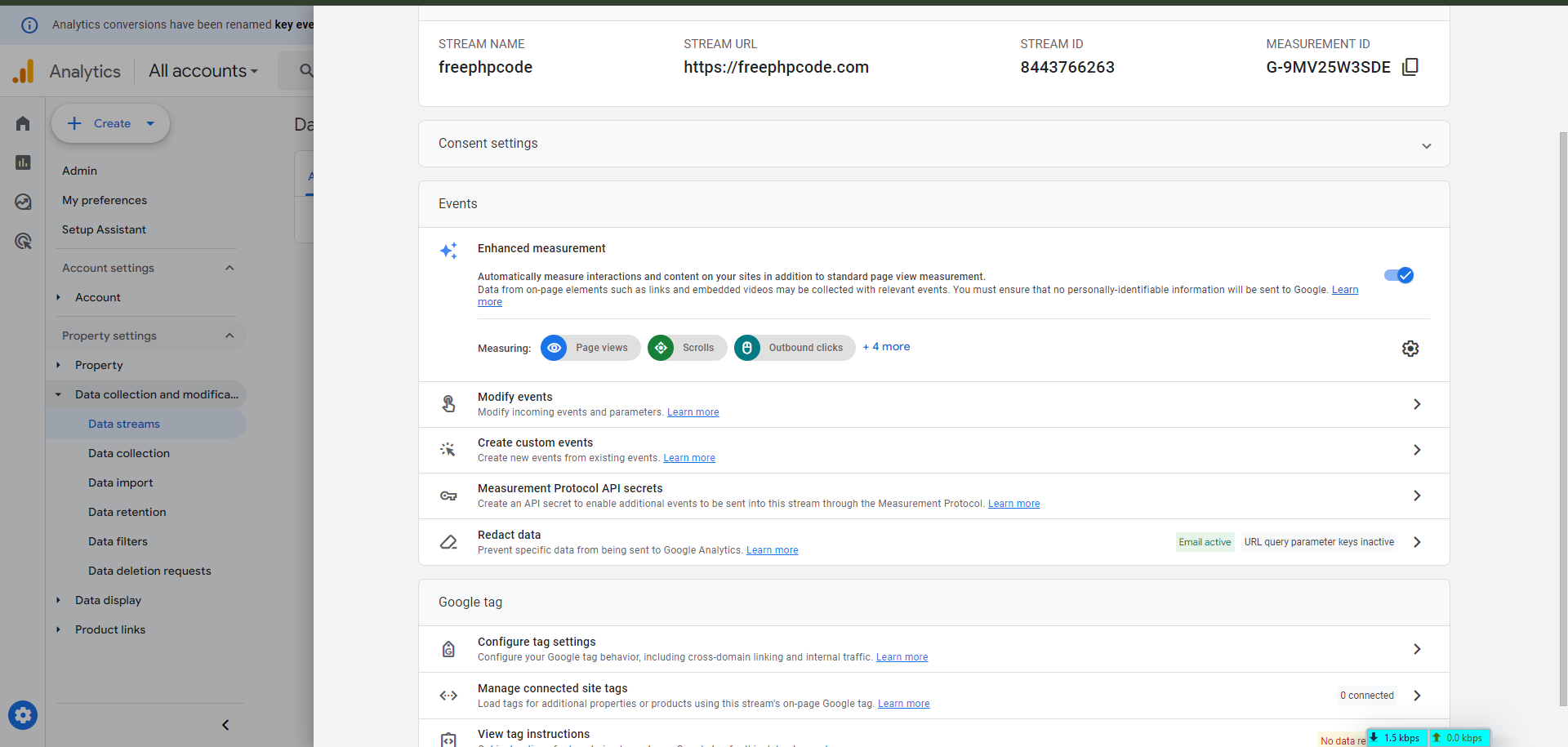Open Learn more for connected site tags

pos(904,704)
